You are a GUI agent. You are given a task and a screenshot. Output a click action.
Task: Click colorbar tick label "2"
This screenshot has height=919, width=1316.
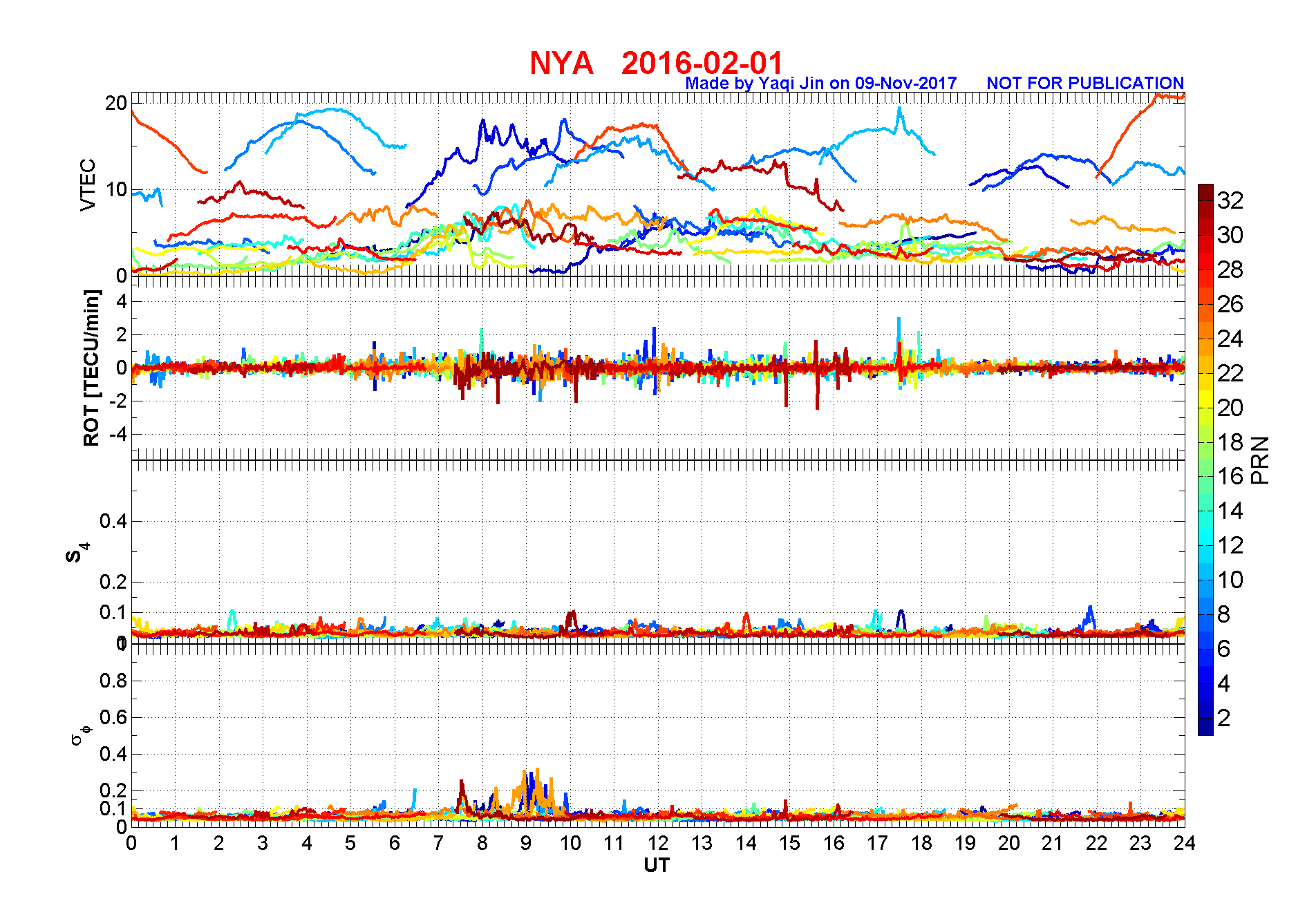pos(1223,718)
